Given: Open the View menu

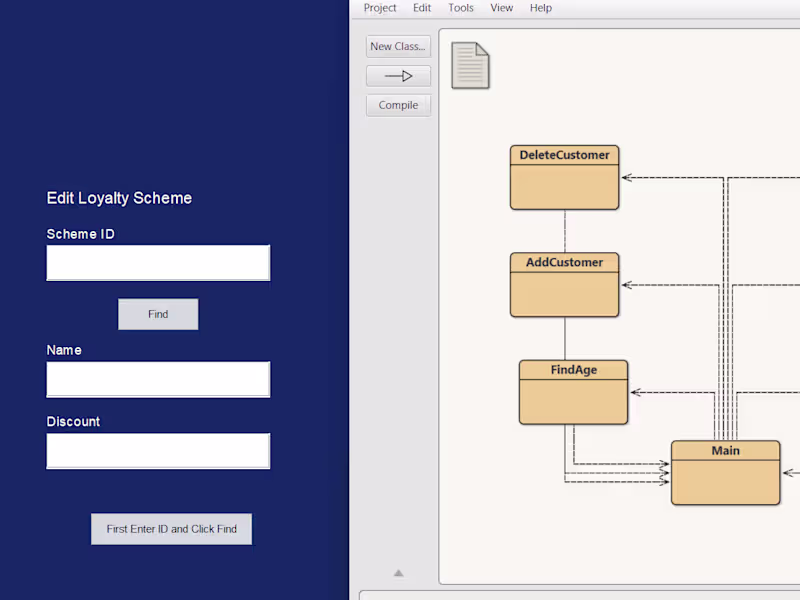Looking at the screenshot, I should click(501, 8).
